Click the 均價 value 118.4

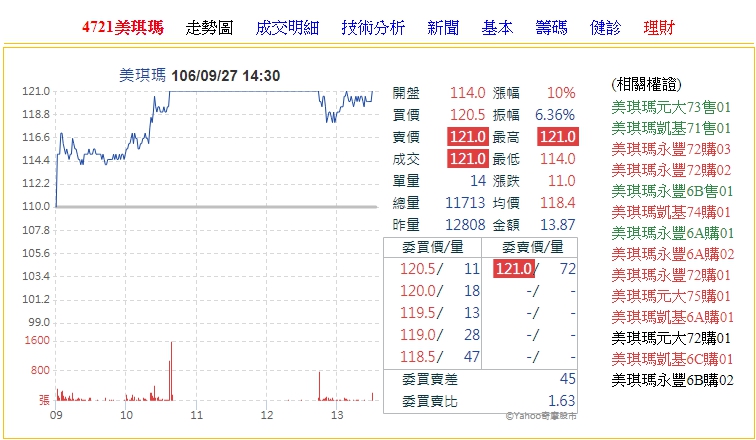(x=558, y=202)
